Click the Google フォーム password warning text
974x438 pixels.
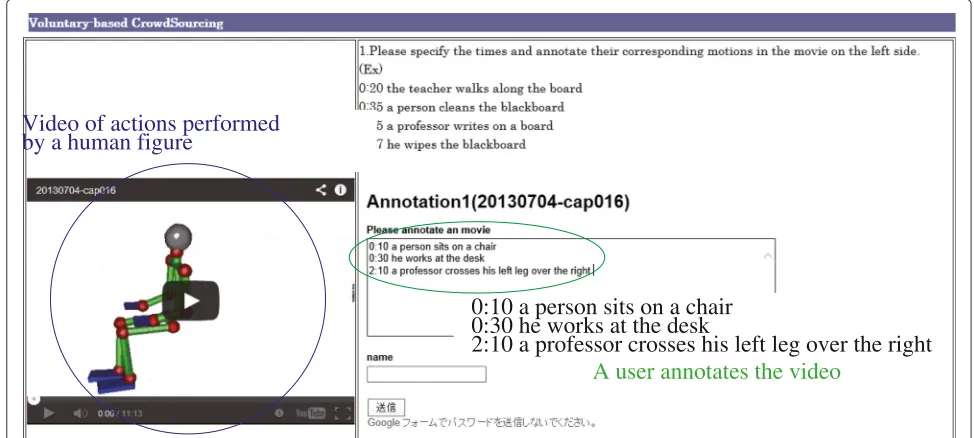coord(482,423)
